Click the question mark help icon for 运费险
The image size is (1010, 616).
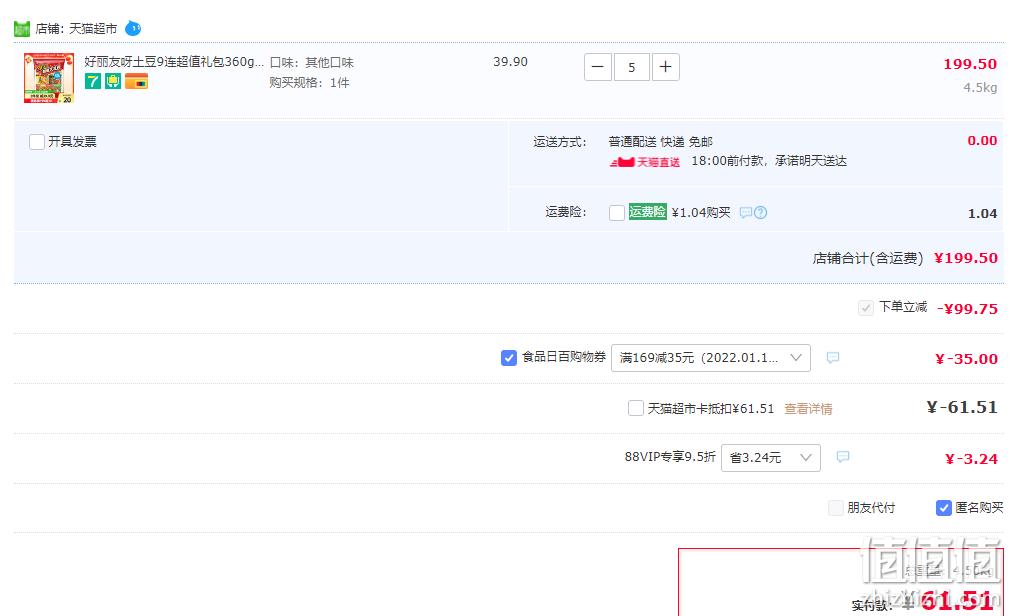pyautogui.click(x=761, y=213)
